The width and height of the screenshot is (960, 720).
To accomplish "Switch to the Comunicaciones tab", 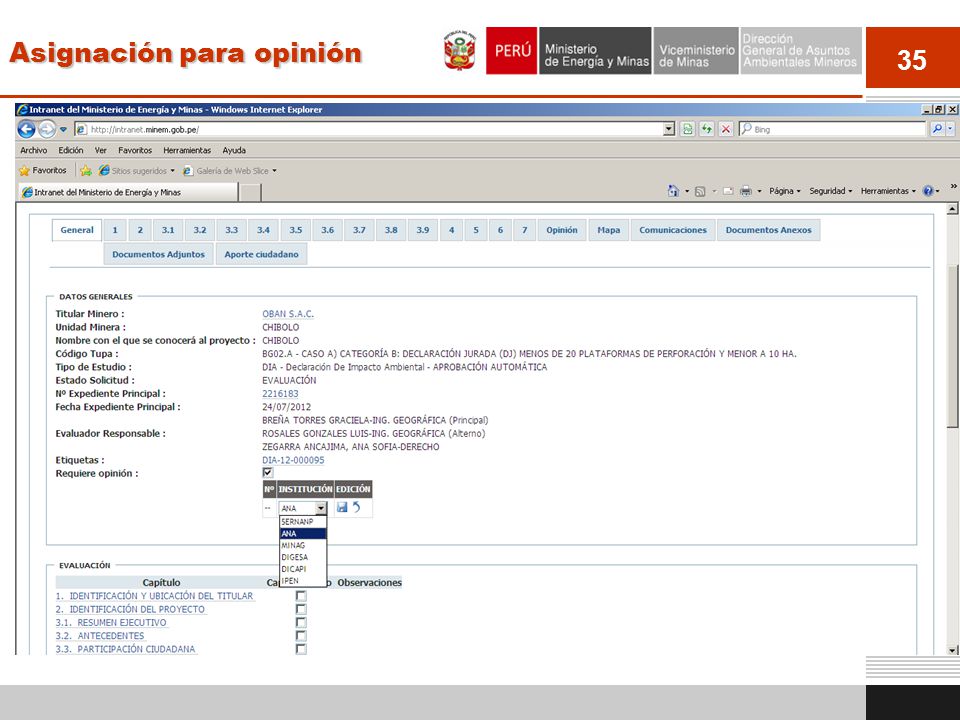I will [x=673, y=230].
